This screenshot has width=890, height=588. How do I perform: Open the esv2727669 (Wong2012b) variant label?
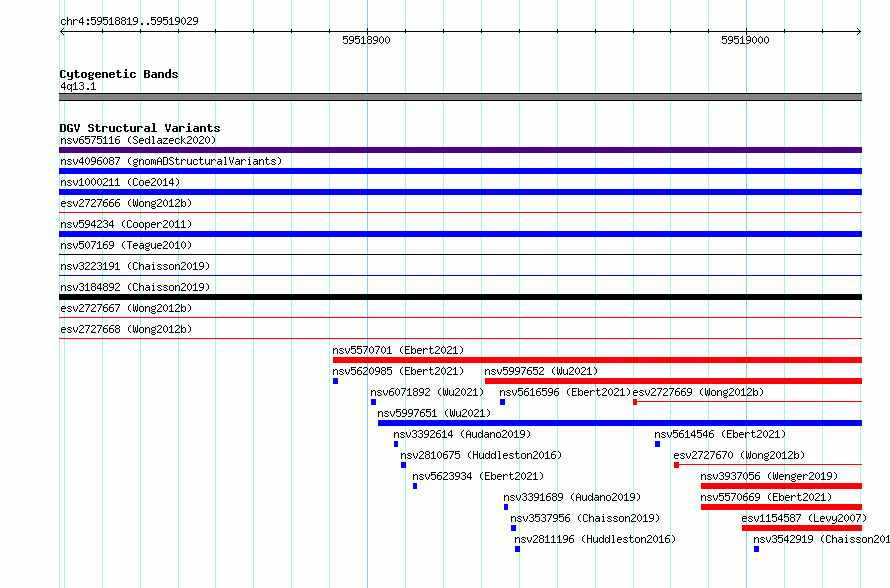698,392
